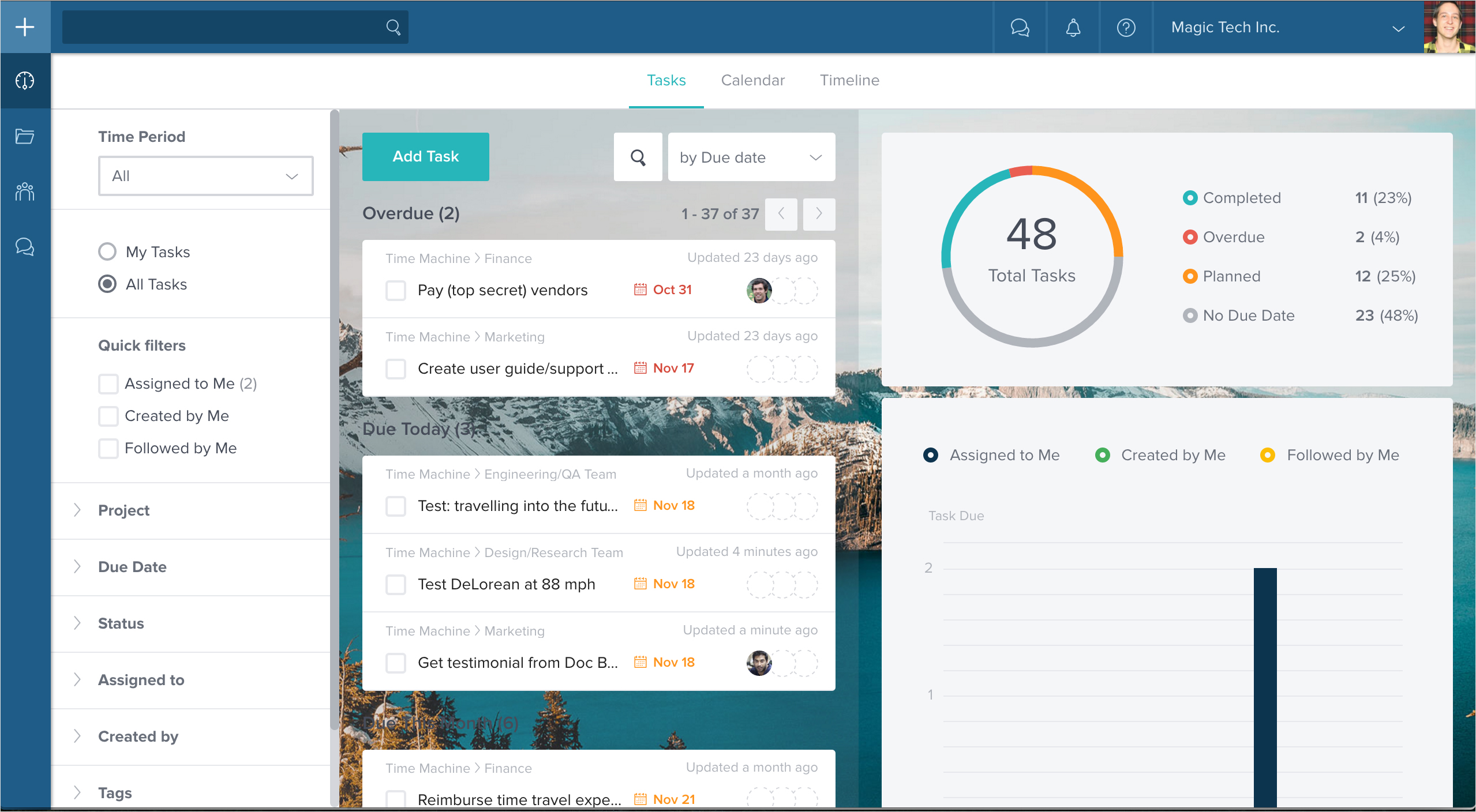Expand the by Due Date sort dropdown
The height and width of the screenshot is (812, 1476).
pyautogui.click(x=750, y=156)
